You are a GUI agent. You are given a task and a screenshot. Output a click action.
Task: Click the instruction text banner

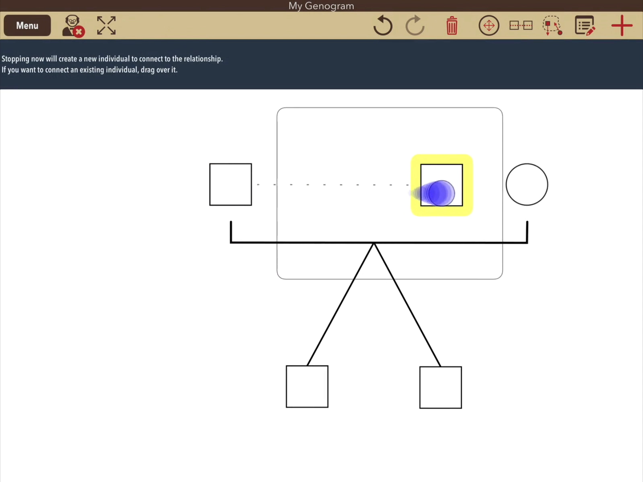point(112,64)
